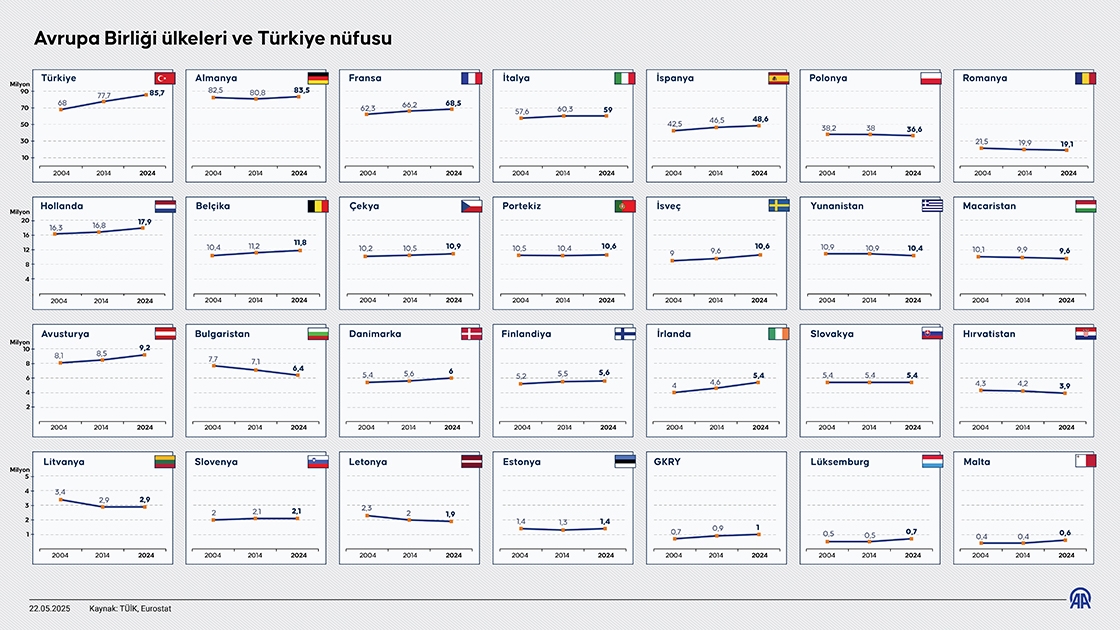The width and height of the screenshot is (1120, 630).
Task: Click the Portekiz flag icon
Action: (625, 206)
